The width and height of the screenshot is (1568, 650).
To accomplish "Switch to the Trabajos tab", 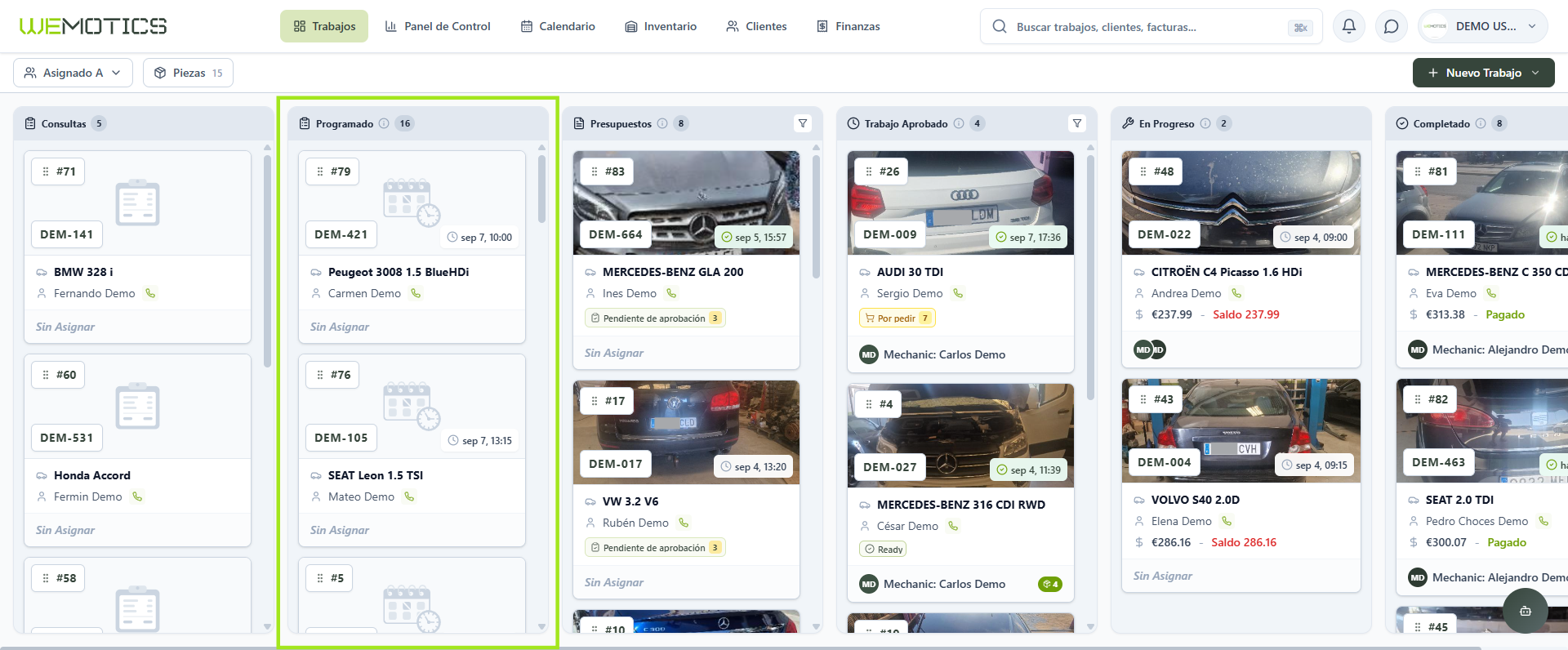I will [x=324, y=26].
